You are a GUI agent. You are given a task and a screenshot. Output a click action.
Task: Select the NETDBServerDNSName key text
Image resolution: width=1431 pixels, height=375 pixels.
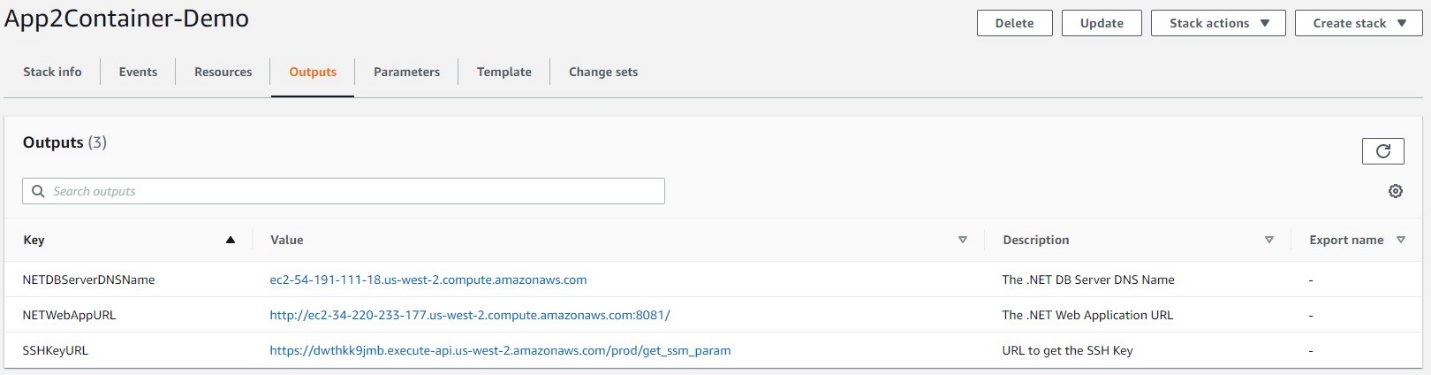[88, 280]
